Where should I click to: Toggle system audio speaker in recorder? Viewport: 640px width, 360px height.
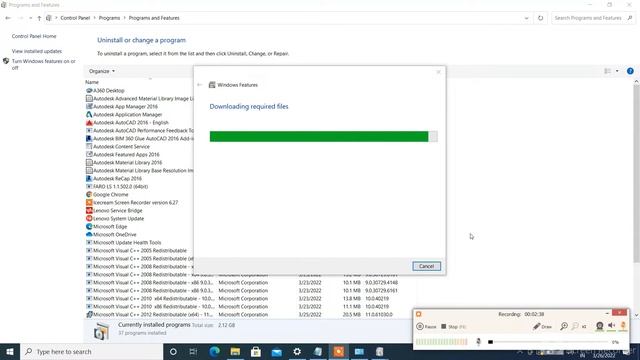pos(611,325)
